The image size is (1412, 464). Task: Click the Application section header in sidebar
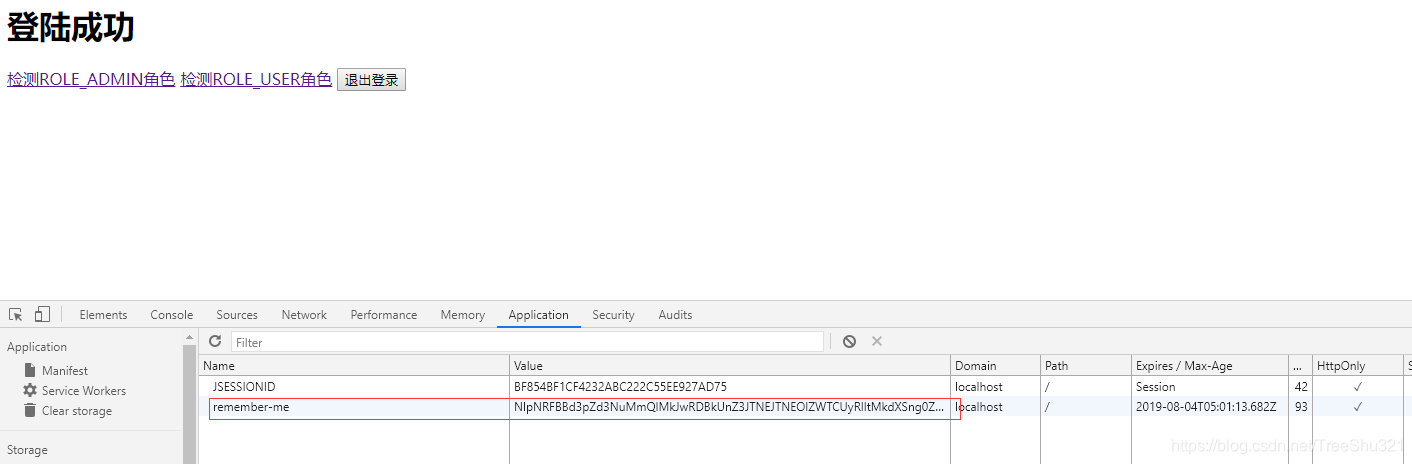37,347
